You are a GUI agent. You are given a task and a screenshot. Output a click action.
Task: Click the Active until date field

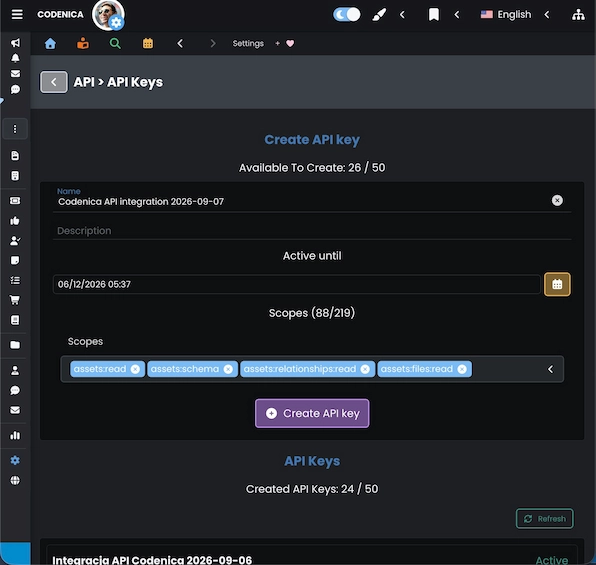tap(296, 284)
